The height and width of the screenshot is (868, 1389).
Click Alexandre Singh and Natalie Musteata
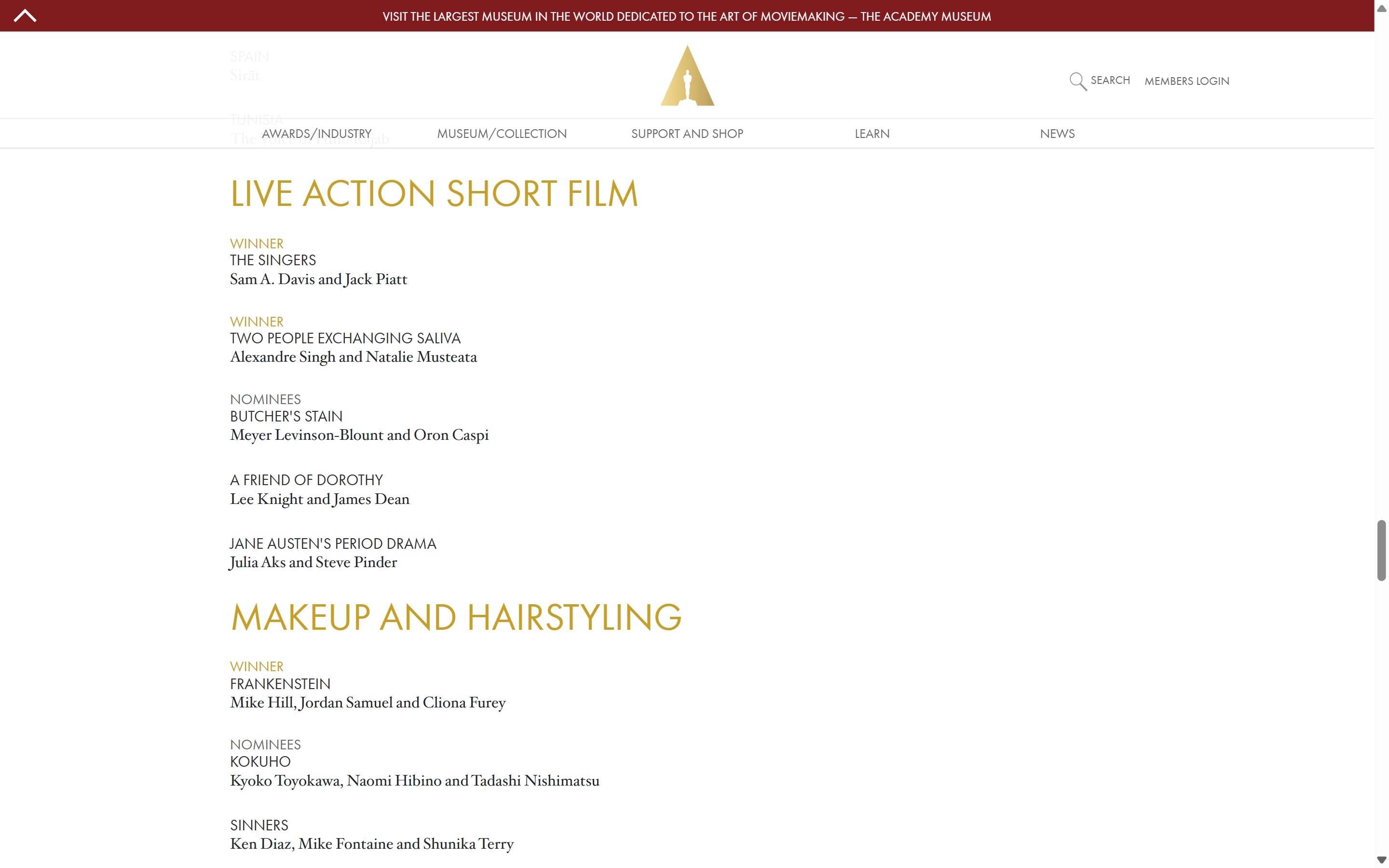pos(354,357)
